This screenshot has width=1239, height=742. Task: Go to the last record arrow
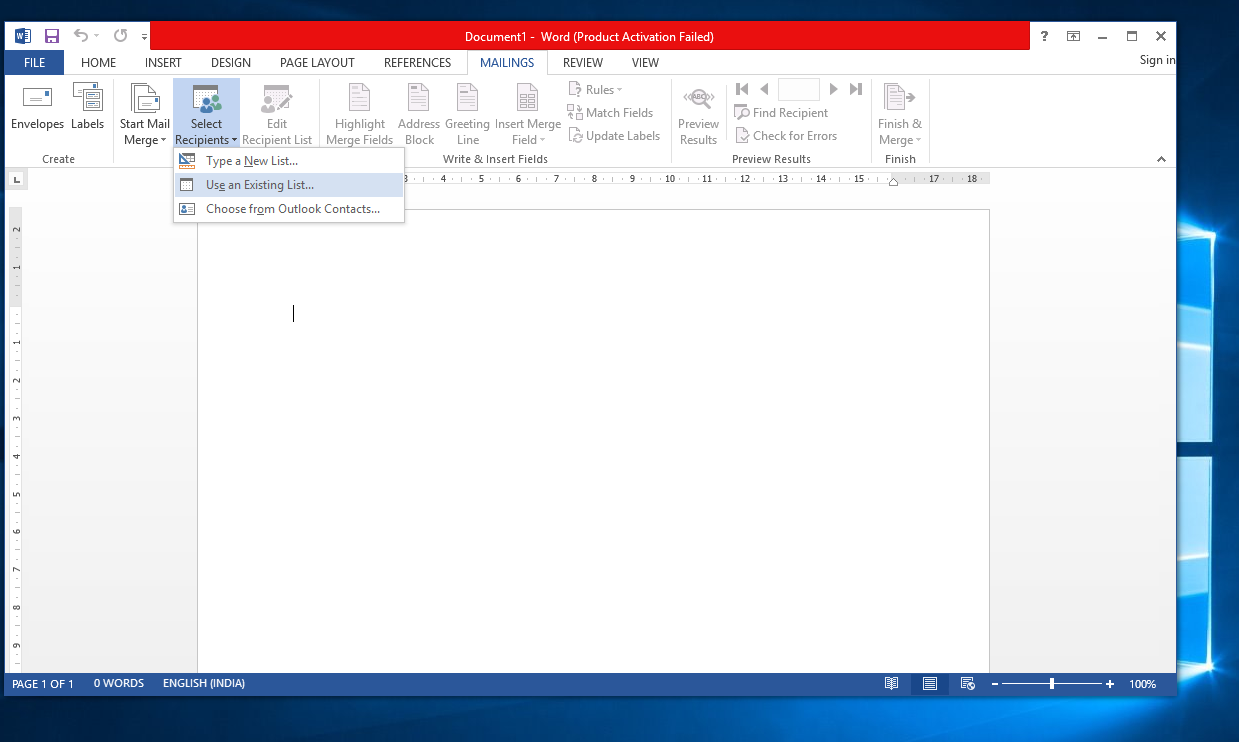pyautogui.click(x=855, y=89)
